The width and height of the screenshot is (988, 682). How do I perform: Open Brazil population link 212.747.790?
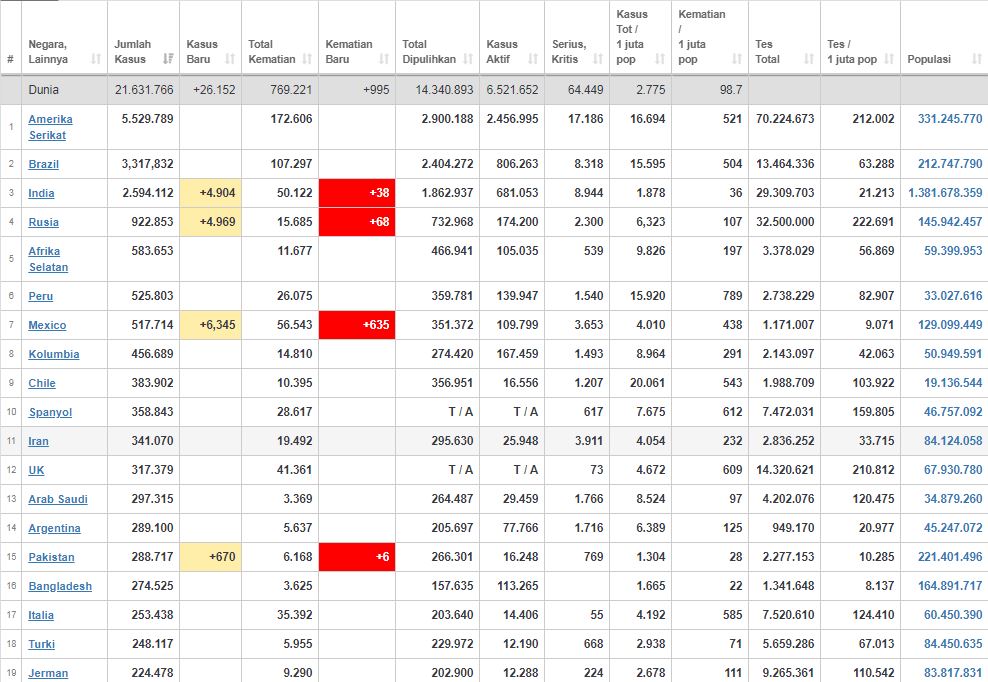950,164
